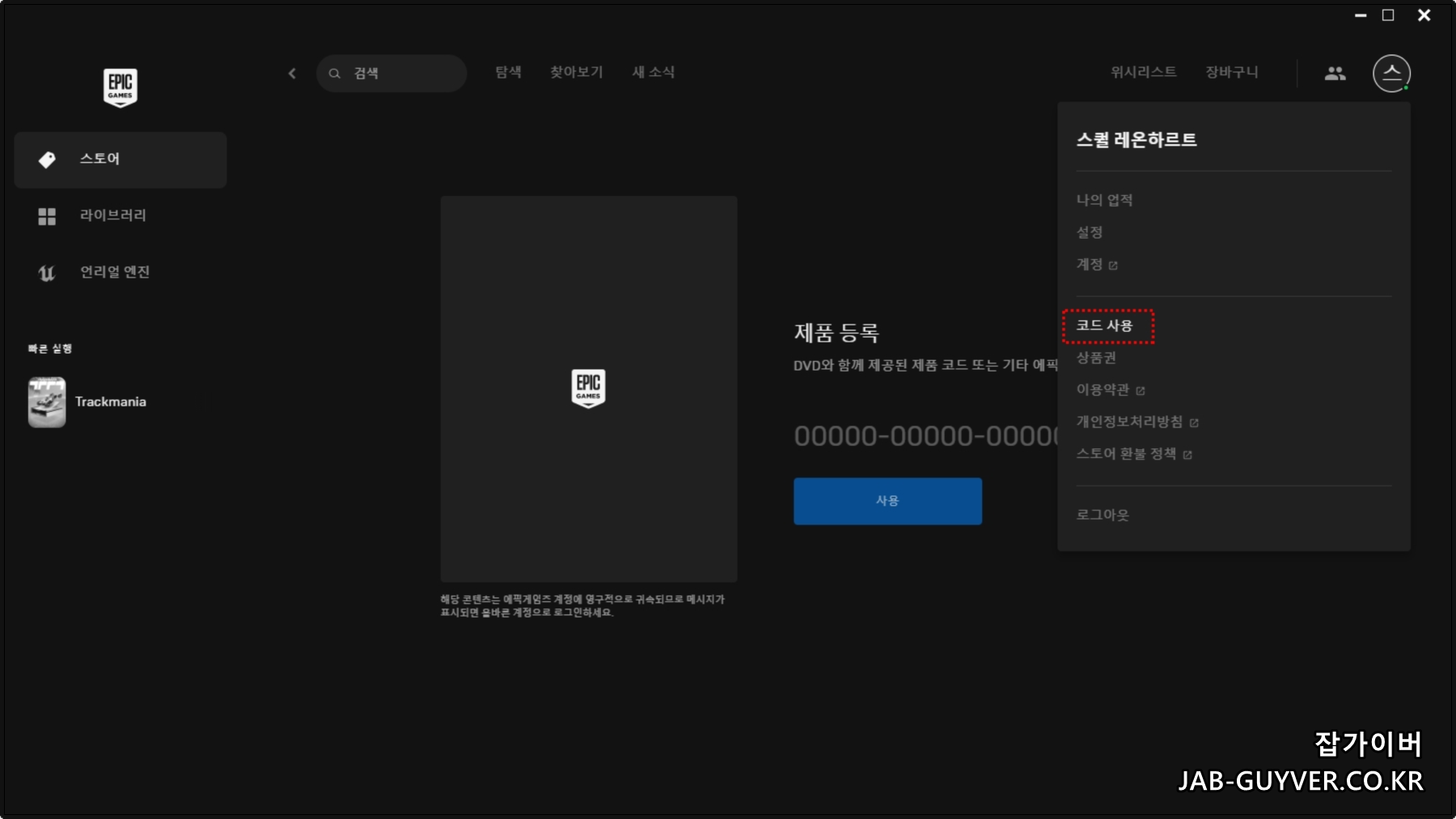Click the Unreal Engine icon

(x=47, y=273)
